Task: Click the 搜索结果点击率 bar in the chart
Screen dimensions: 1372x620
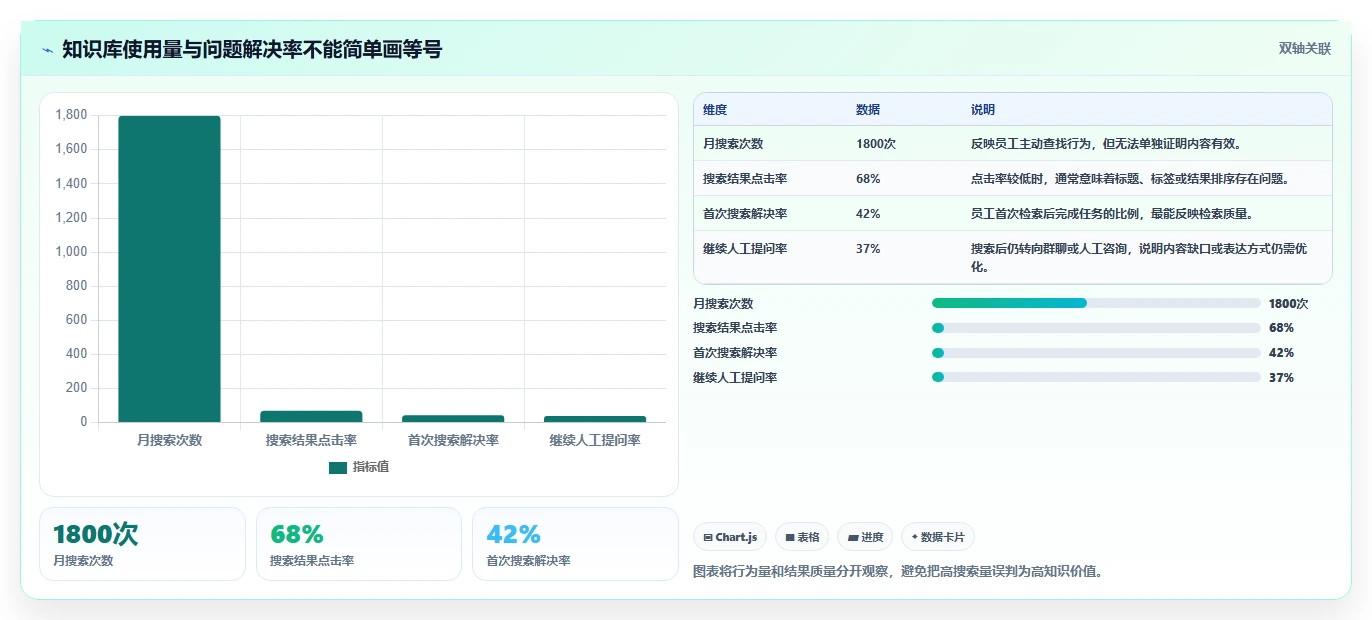Action: tap(311, 416)
